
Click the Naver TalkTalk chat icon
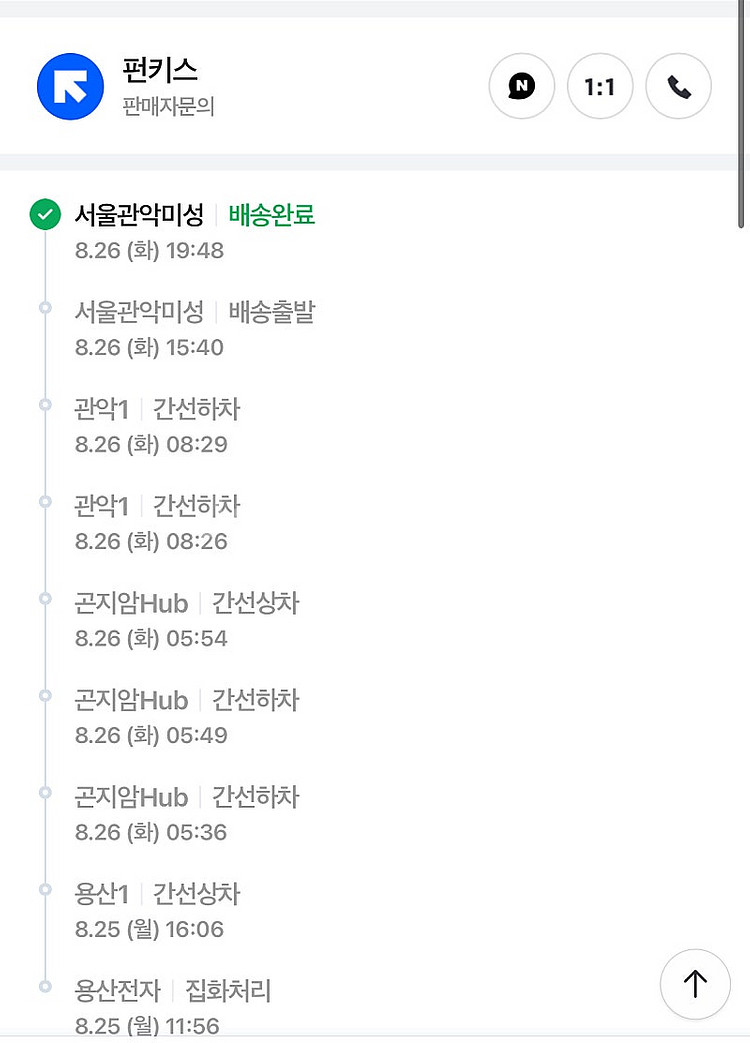pos(521,86)
